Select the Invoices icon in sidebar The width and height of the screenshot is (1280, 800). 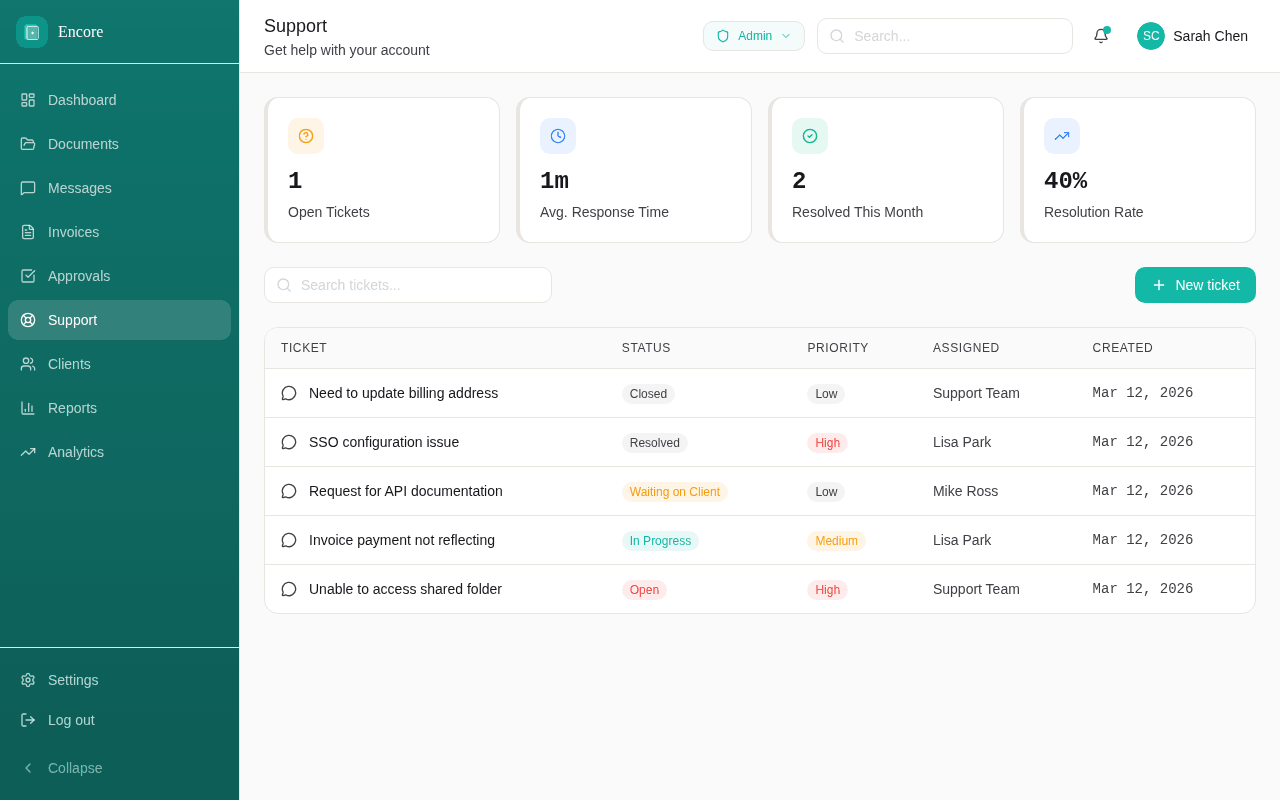[28, 232]
